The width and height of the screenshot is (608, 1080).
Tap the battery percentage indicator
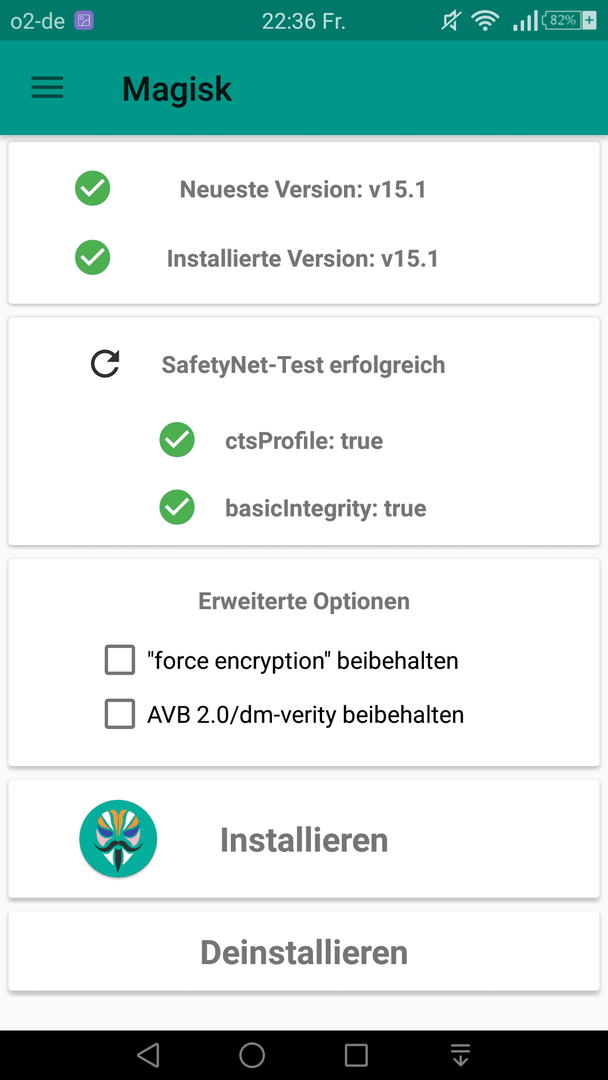coord(563,21)
